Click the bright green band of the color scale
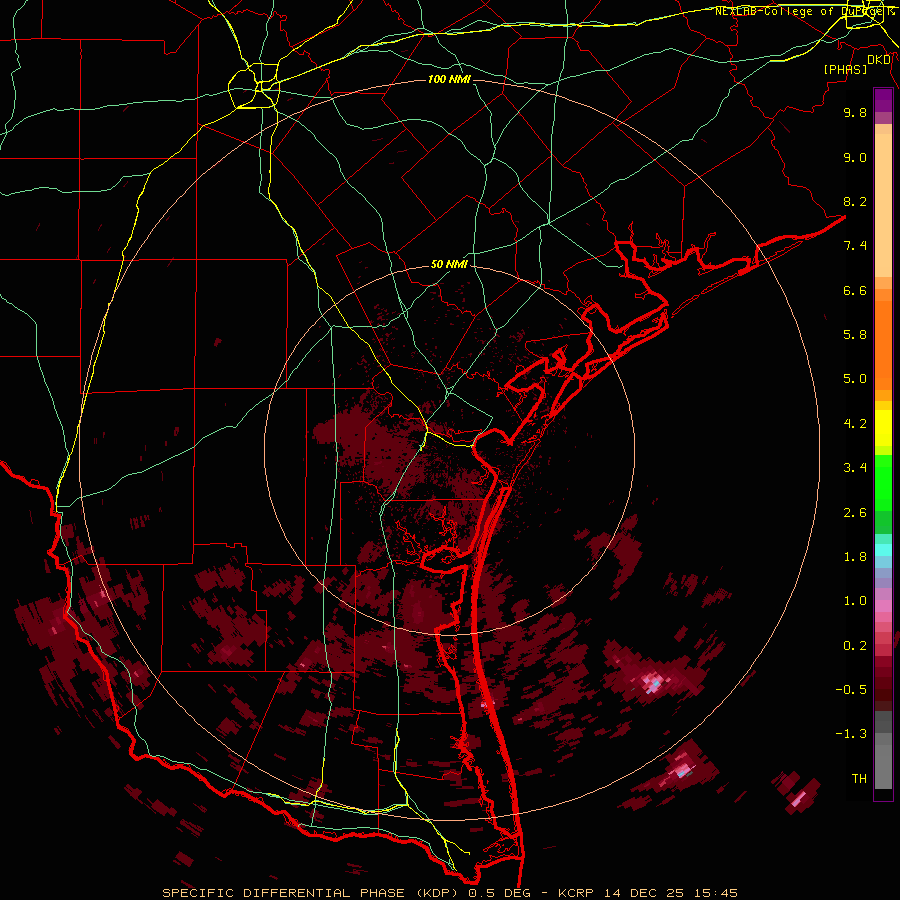900x900 pixels. pos(883,482)
